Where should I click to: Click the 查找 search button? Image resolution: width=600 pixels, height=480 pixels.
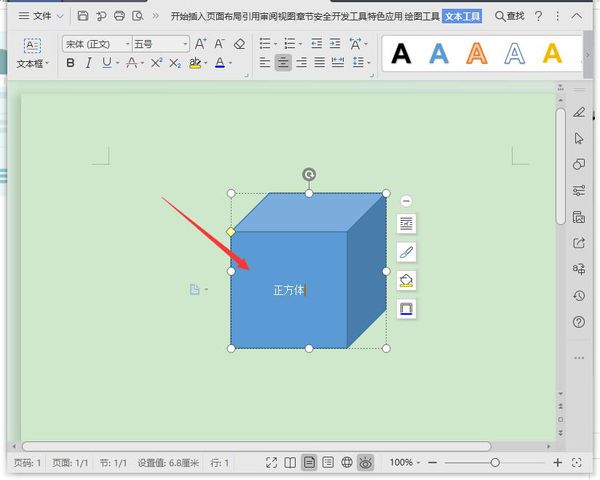click(x=509, y=16)
